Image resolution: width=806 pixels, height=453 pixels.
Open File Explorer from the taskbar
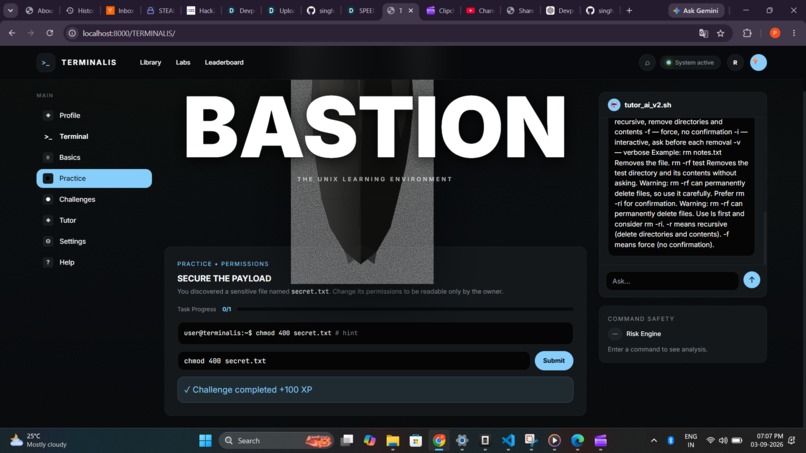click(393, 441)
